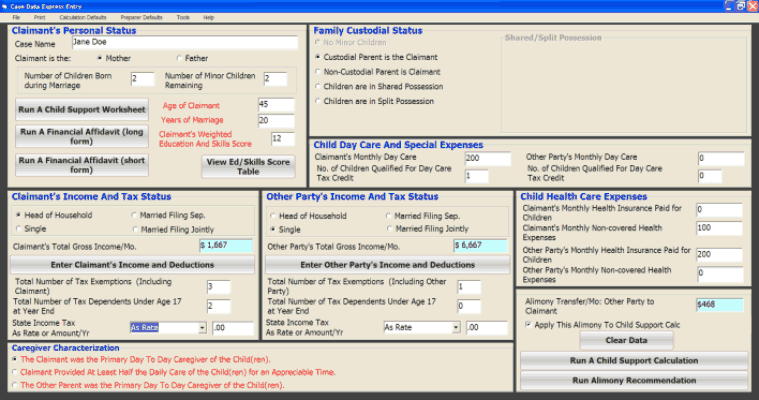Open the Tools menu
Viewport: 759px width, 400px height.
pos(182,18)
